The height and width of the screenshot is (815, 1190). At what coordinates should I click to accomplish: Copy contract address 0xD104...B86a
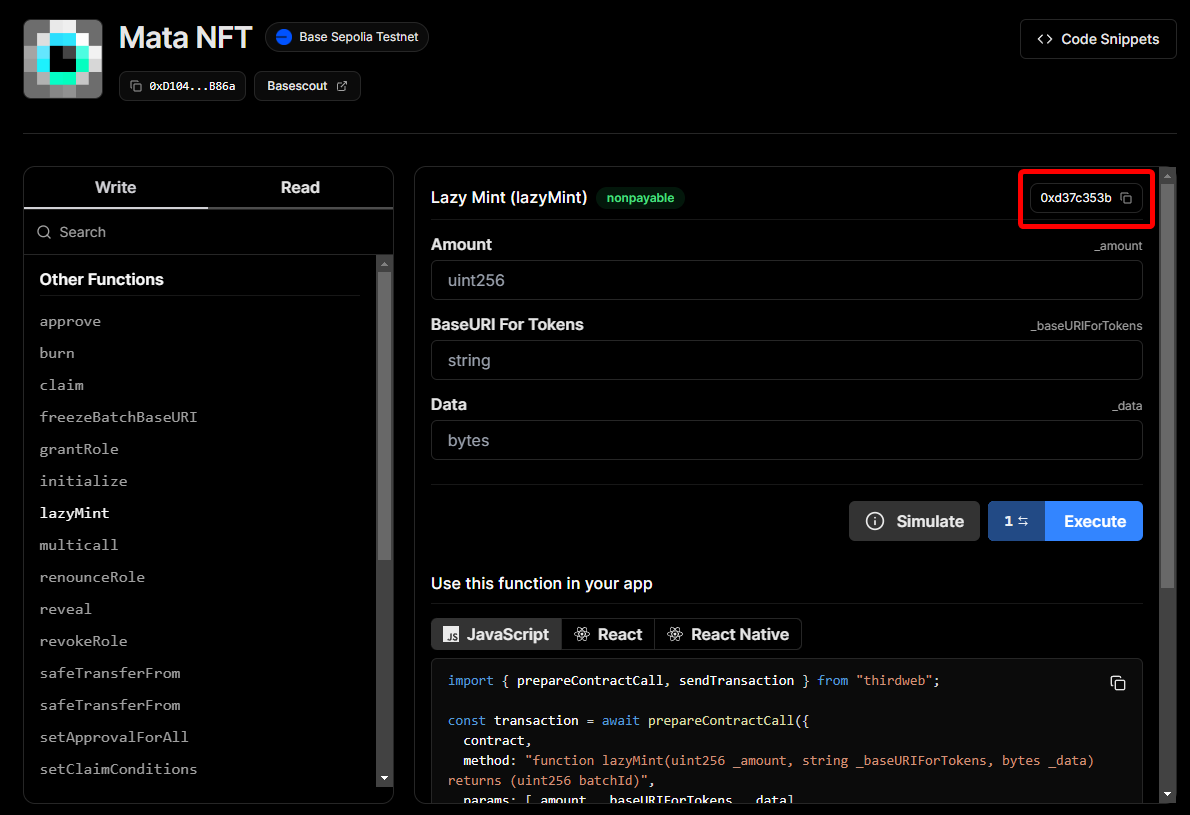pyautogui.click(x=182, y=86)
